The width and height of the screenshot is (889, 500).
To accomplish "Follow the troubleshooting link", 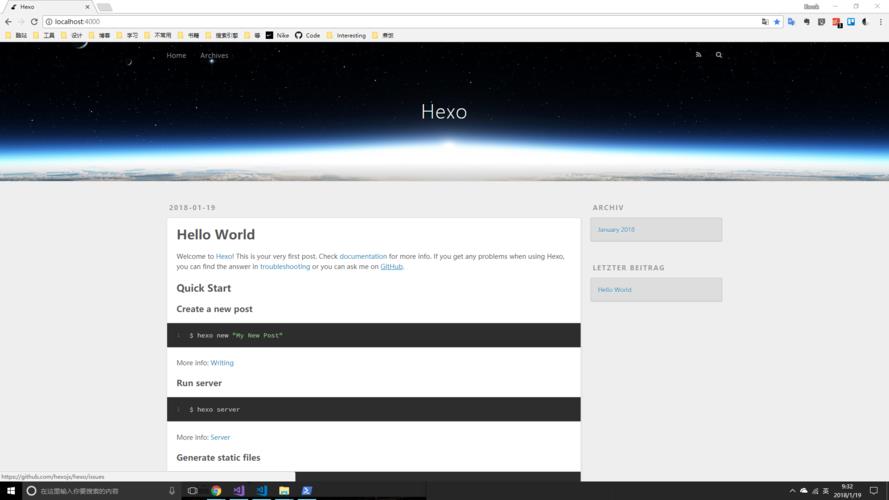I will coord(285,267).
